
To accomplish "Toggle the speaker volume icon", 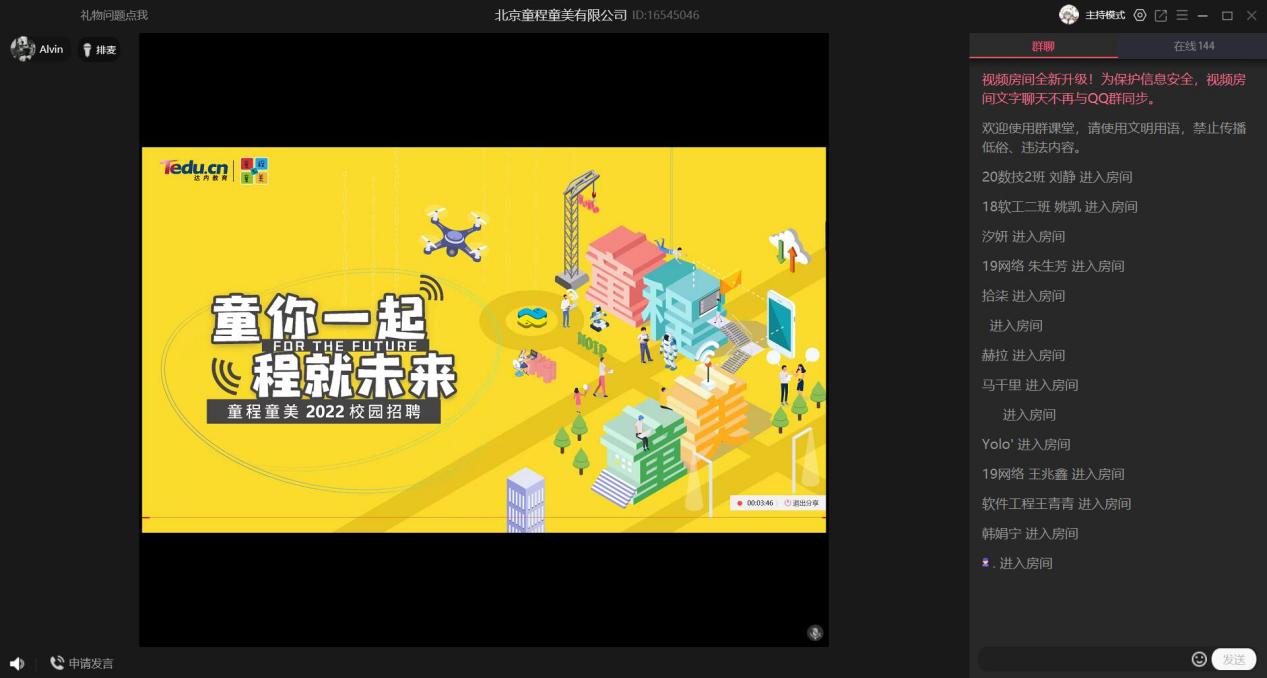I will pyautogui.click(x=17, y=663).
